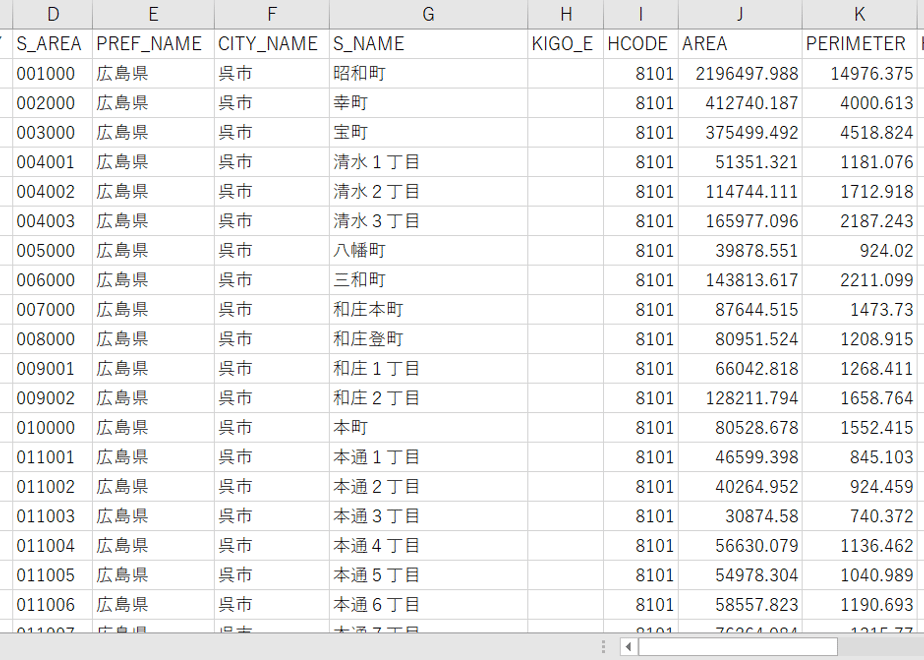This screenshot has height=660, width=924.
Task: Select AREA value 375499.492
Action: point(740,133)
